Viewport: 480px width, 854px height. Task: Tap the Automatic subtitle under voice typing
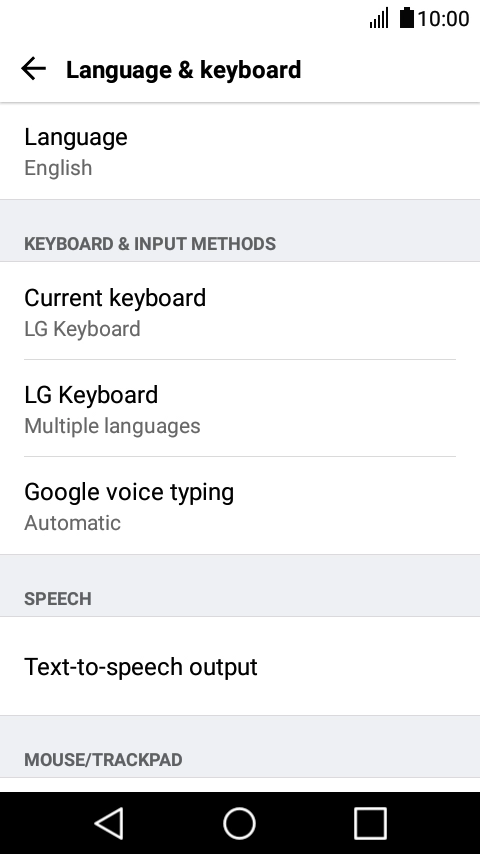[72, 523]
